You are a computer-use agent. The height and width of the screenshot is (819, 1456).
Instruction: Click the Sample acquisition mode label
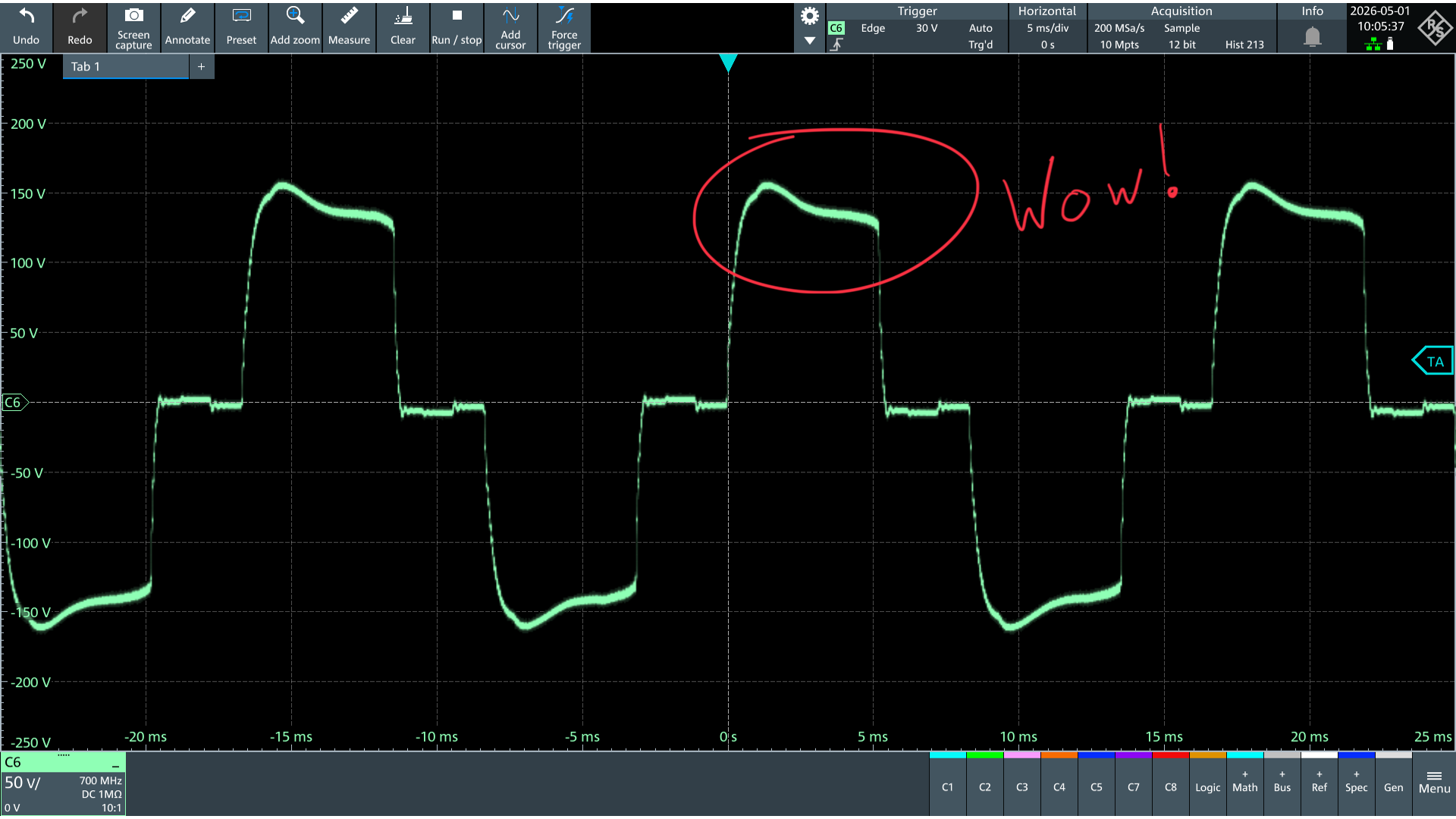click(x=1182, y=28)
